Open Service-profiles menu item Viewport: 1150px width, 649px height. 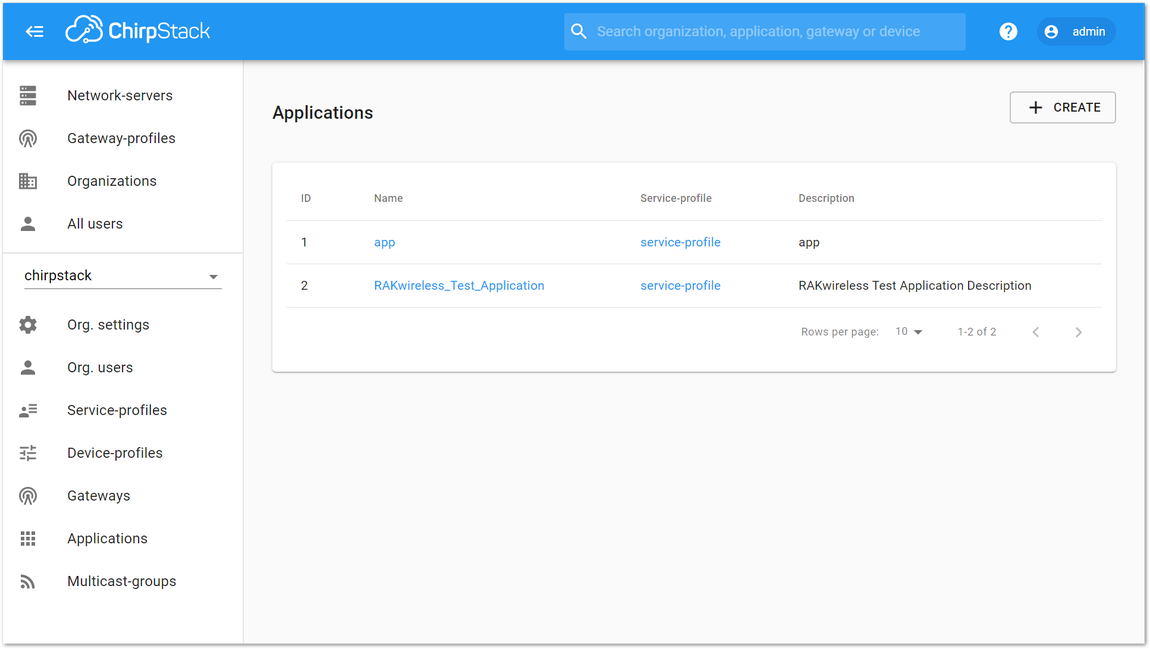(x=122, y=411)
